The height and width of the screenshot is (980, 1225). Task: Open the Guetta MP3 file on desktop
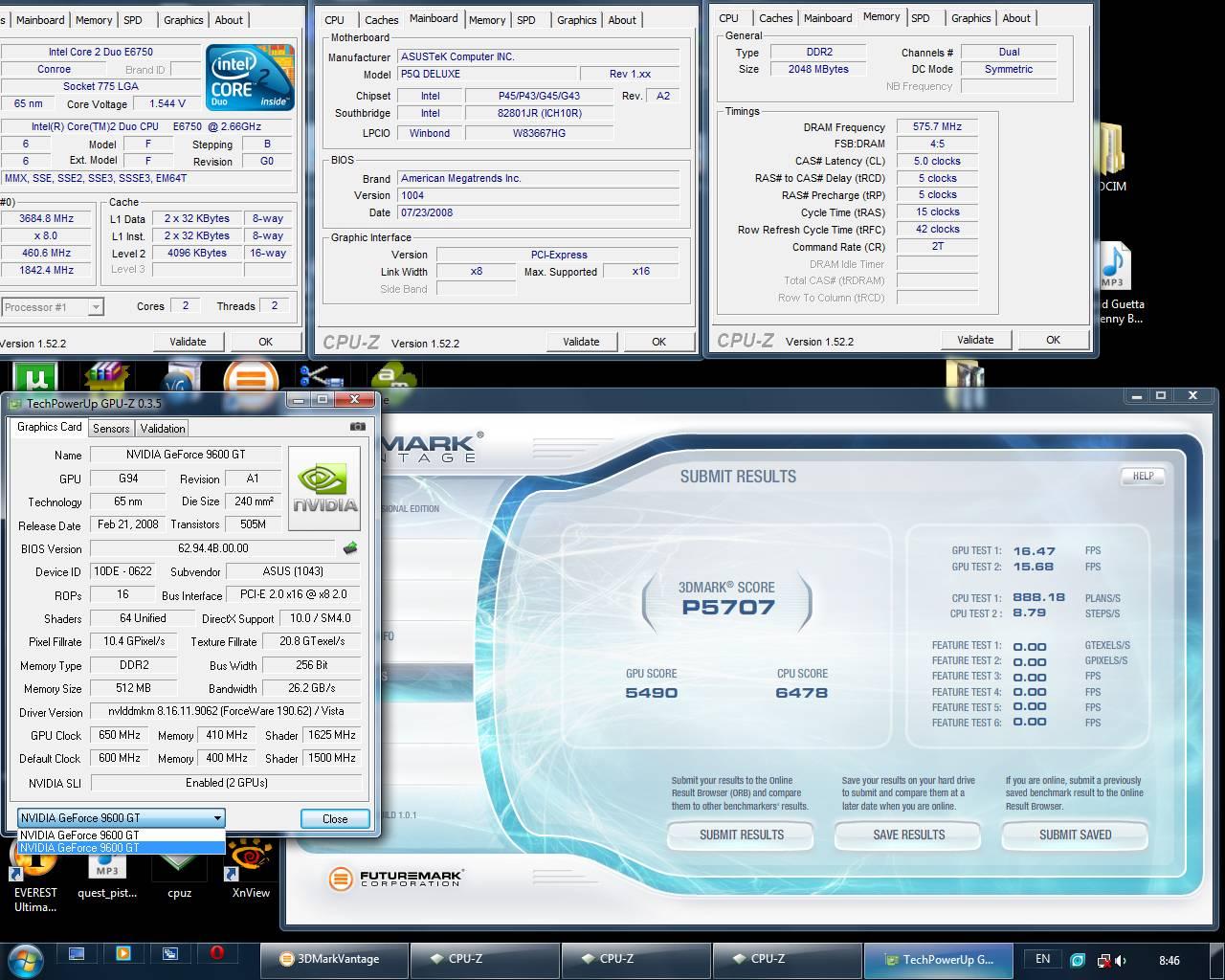[1116, 284]
